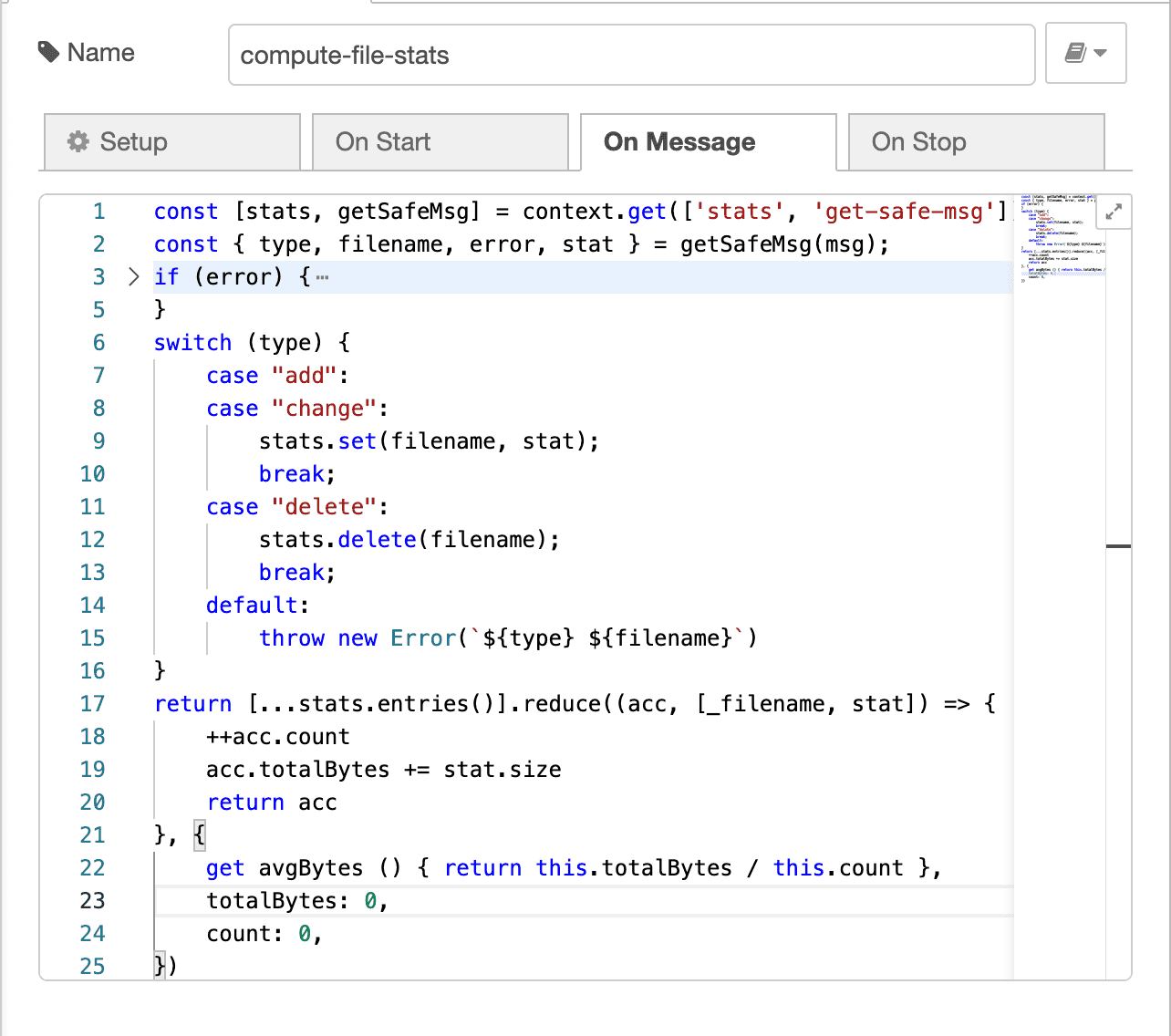Image resolution: width=1171 pixels, height=1036 pixels.
Task: Click the dark marker in the editor scrollbar
Action: [x=1118, y=546]
